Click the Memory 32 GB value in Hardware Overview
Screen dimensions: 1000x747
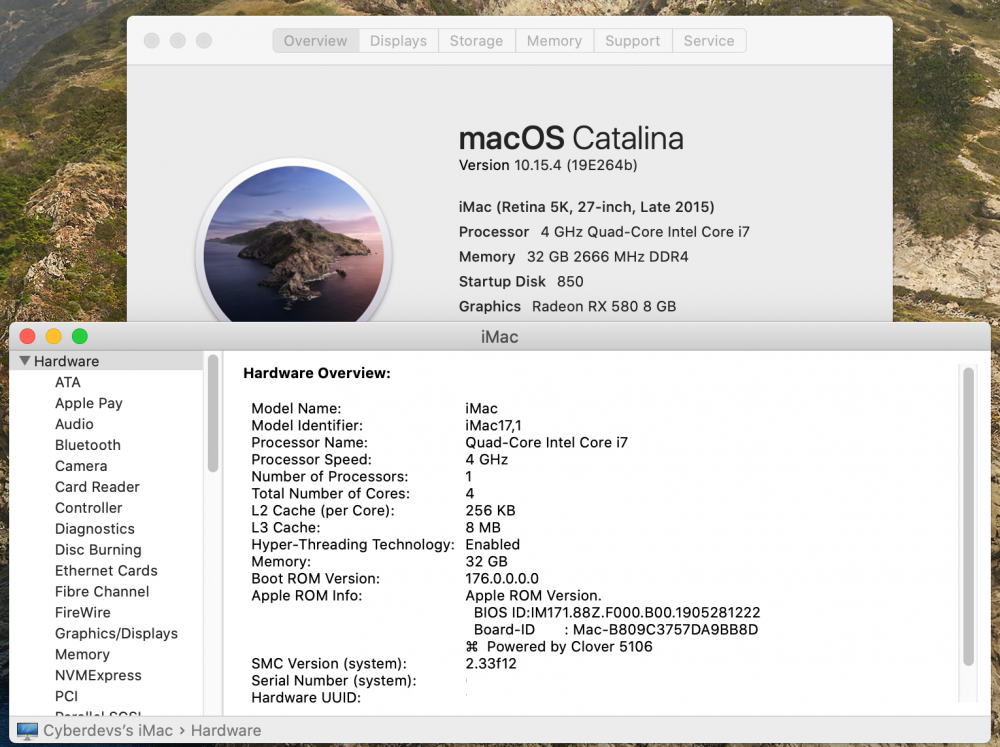tap(487, 561)
